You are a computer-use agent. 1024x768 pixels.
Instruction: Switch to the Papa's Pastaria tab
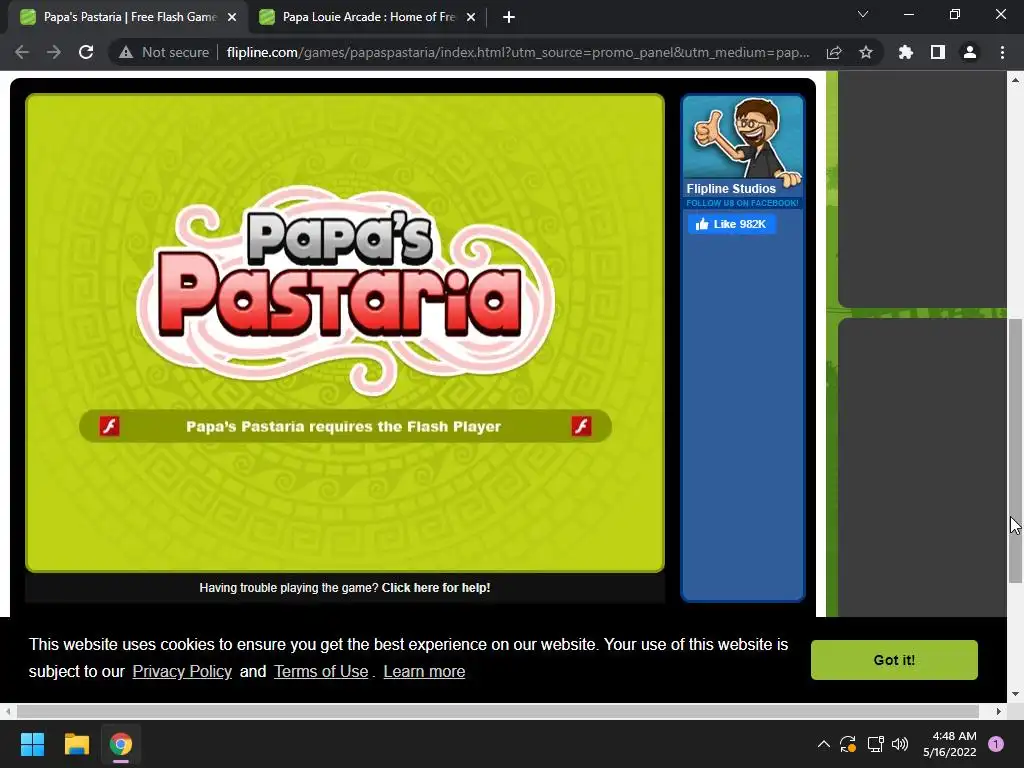pos(129,17)
